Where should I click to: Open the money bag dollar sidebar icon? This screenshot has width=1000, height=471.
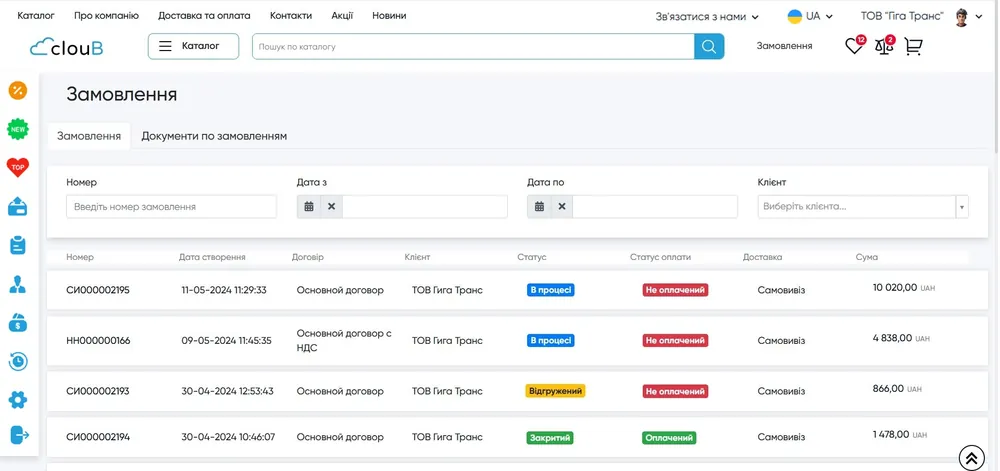click(x=18, y=322)
